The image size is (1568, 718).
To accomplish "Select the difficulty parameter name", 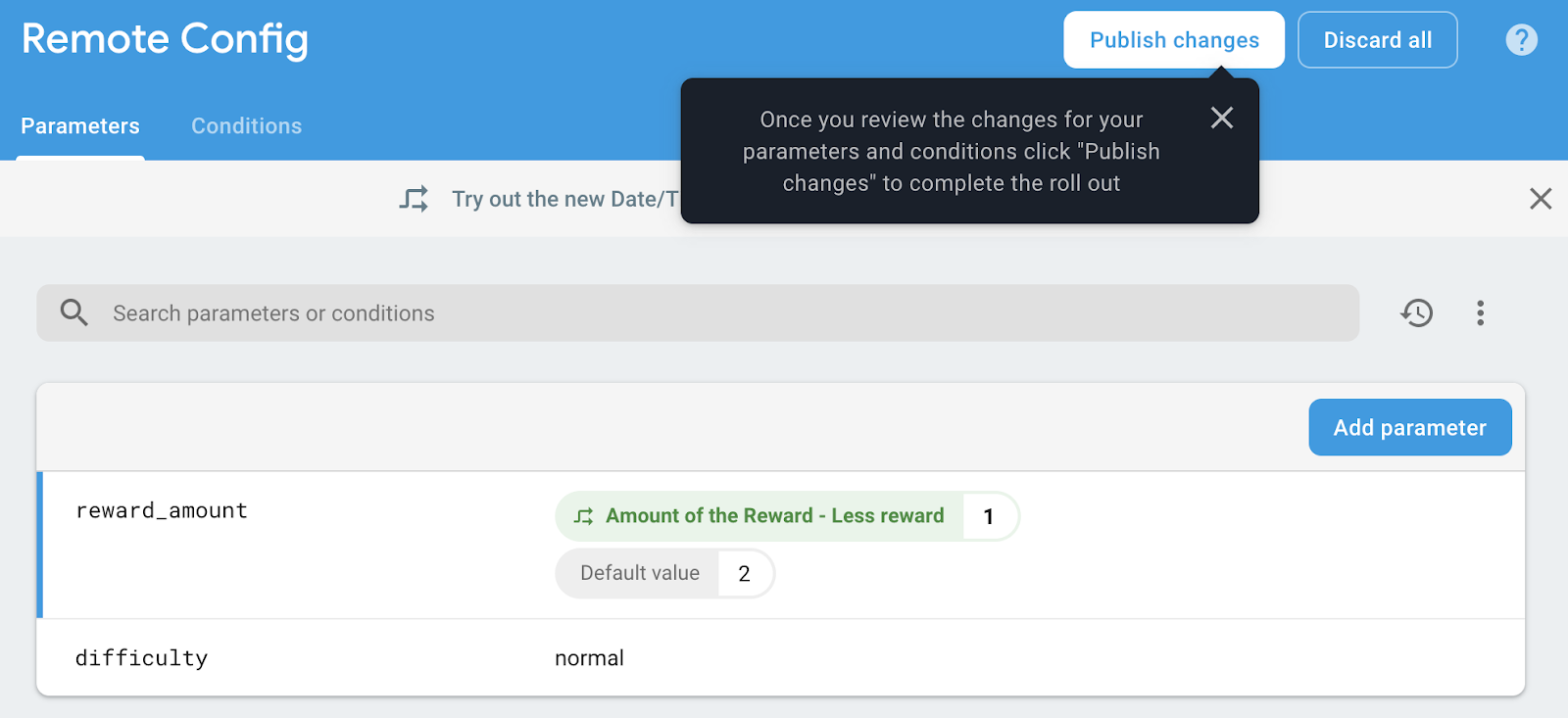I will pos(142,658).
